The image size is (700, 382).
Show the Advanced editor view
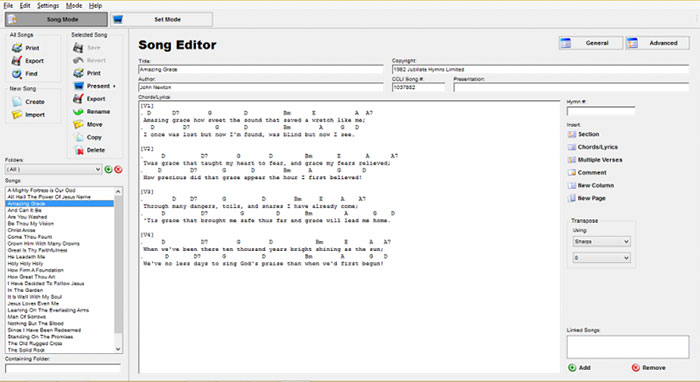coord(657,43)
